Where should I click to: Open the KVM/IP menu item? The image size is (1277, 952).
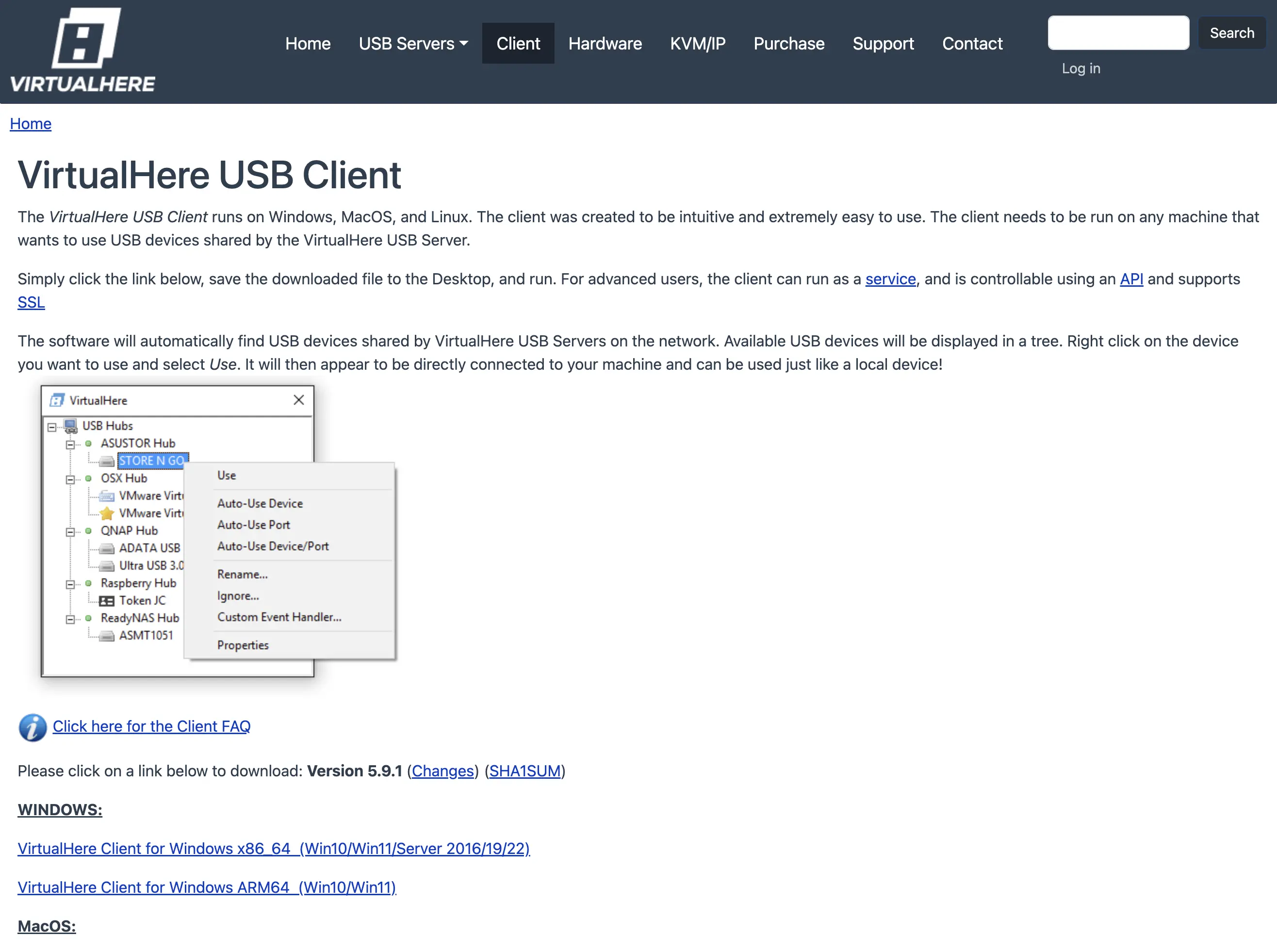(x=697, y=43)
